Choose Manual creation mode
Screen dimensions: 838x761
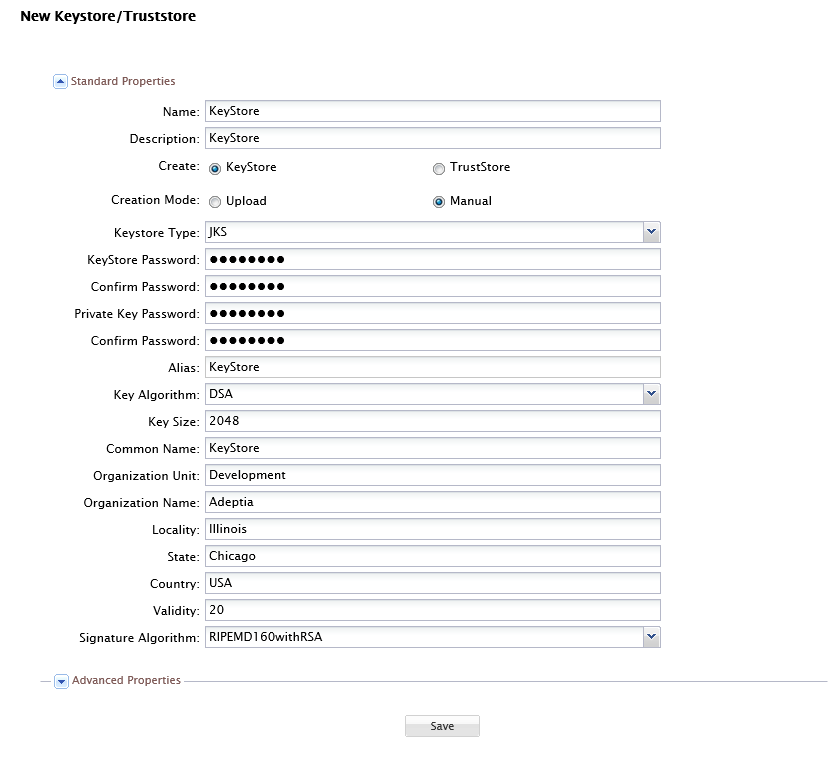[x=439, y=202]
